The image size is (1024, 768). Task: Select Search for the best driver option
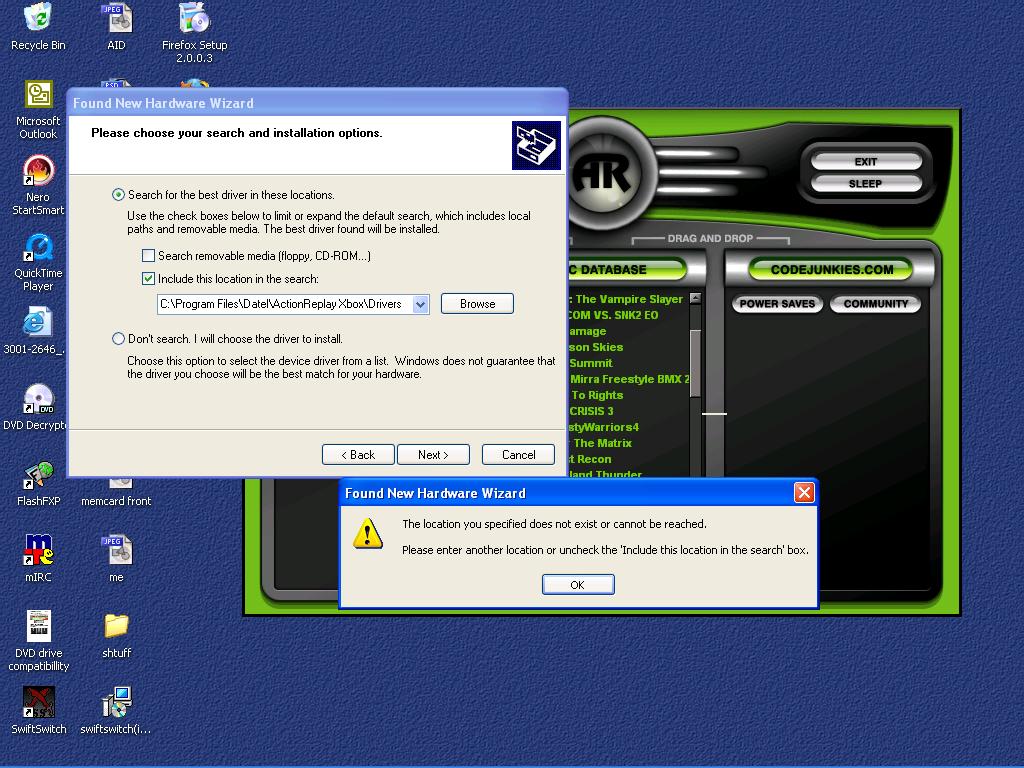point(119,195)
